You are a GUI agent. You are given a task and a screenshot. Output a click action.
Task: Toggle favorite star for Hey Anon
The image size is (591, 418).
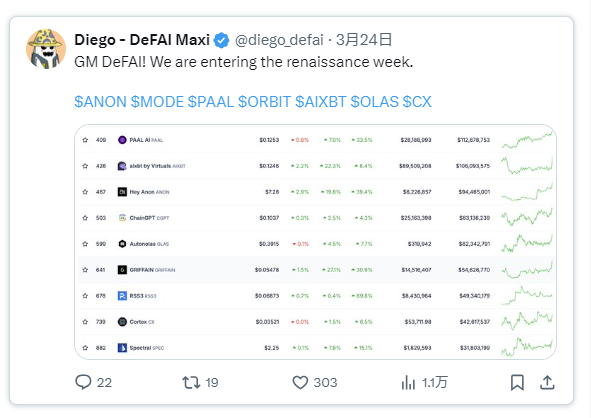85,192
